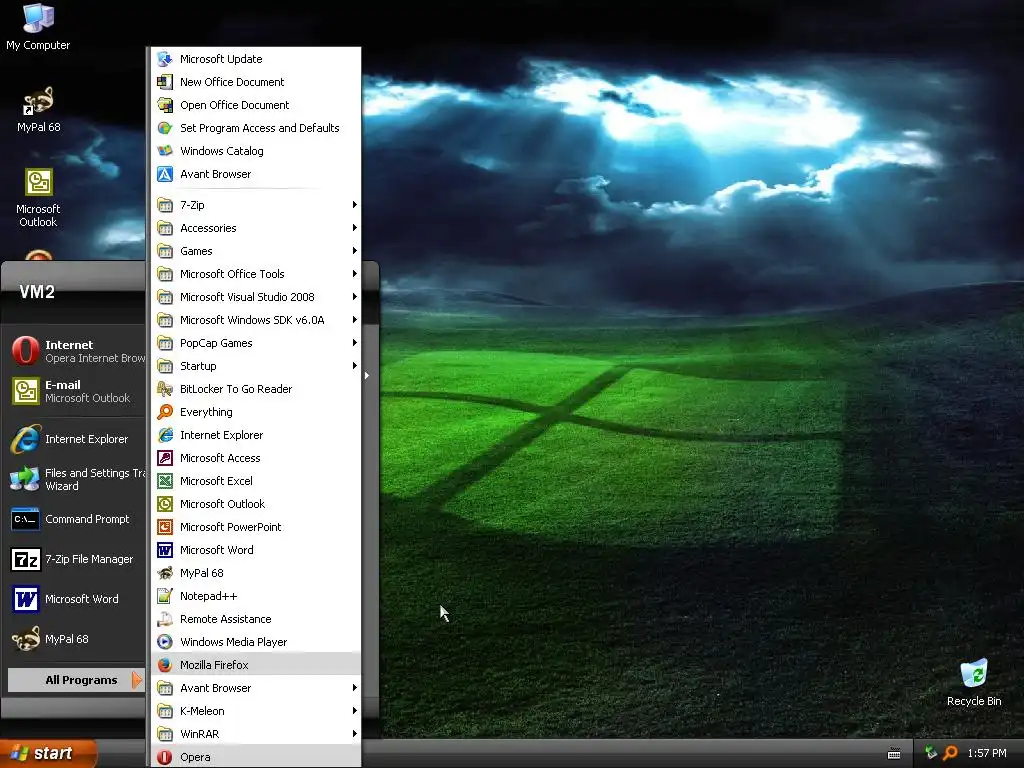Expand the 7-Zip submenu arrow
Viewport: 1024px width, 768px height.
pos(355,204)
